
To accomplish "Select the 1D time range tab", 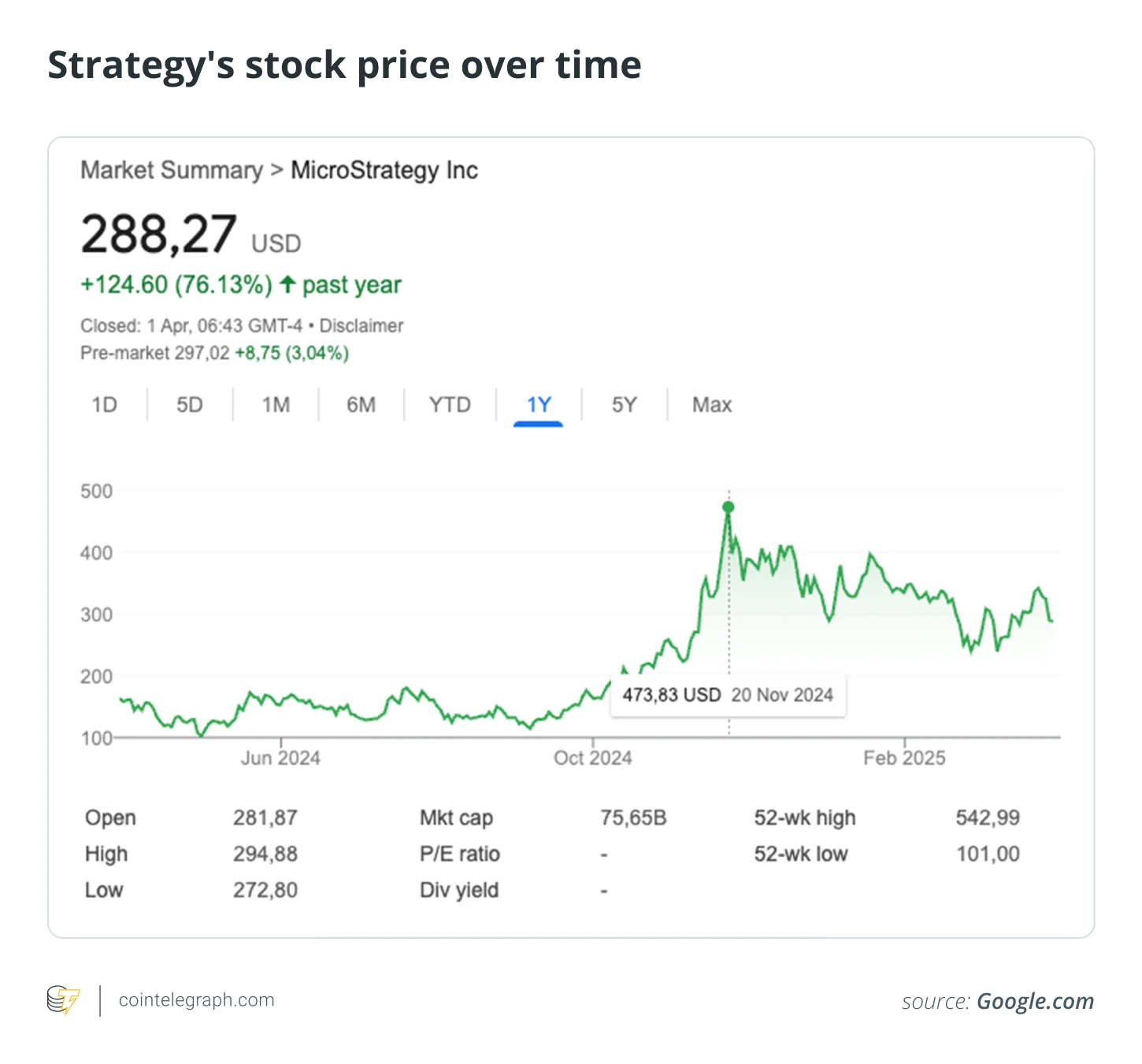I will [104, 405].
